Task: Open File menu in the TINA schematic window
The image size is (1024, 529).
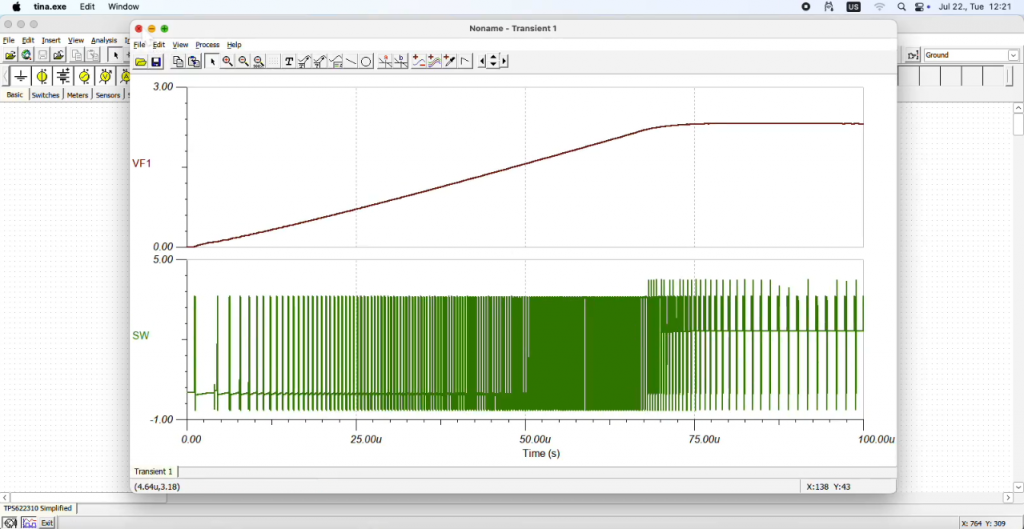Action: click(8, 40)
